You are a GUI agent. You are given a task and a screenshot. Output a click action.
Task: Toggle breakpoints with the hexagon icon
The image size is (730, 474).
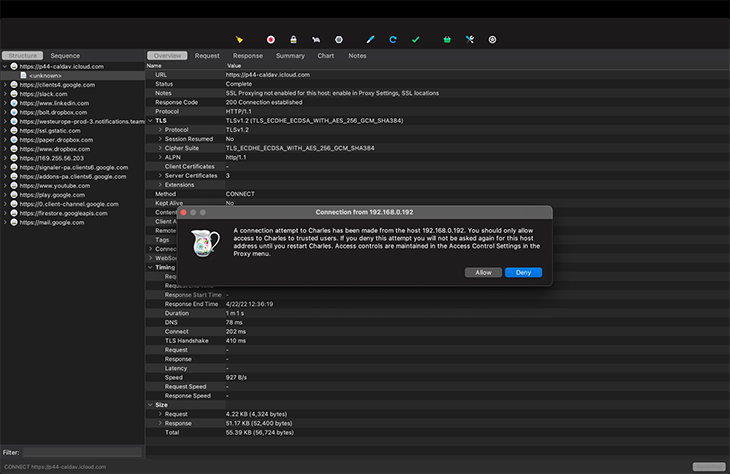pos(339,40)
